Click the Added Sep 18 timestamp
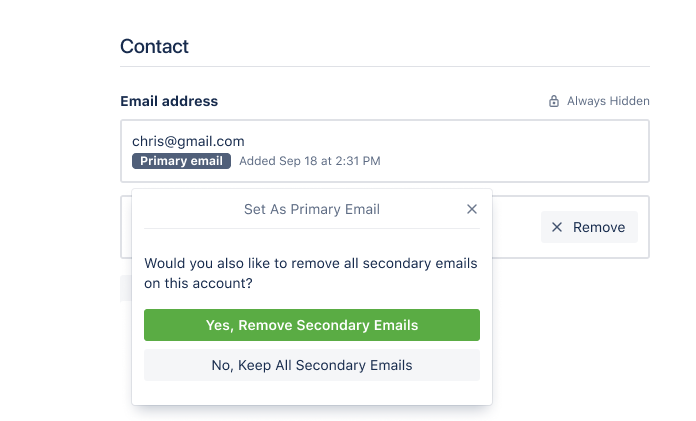Viewport: 696px width, 421px height. (x=310, y=160)
